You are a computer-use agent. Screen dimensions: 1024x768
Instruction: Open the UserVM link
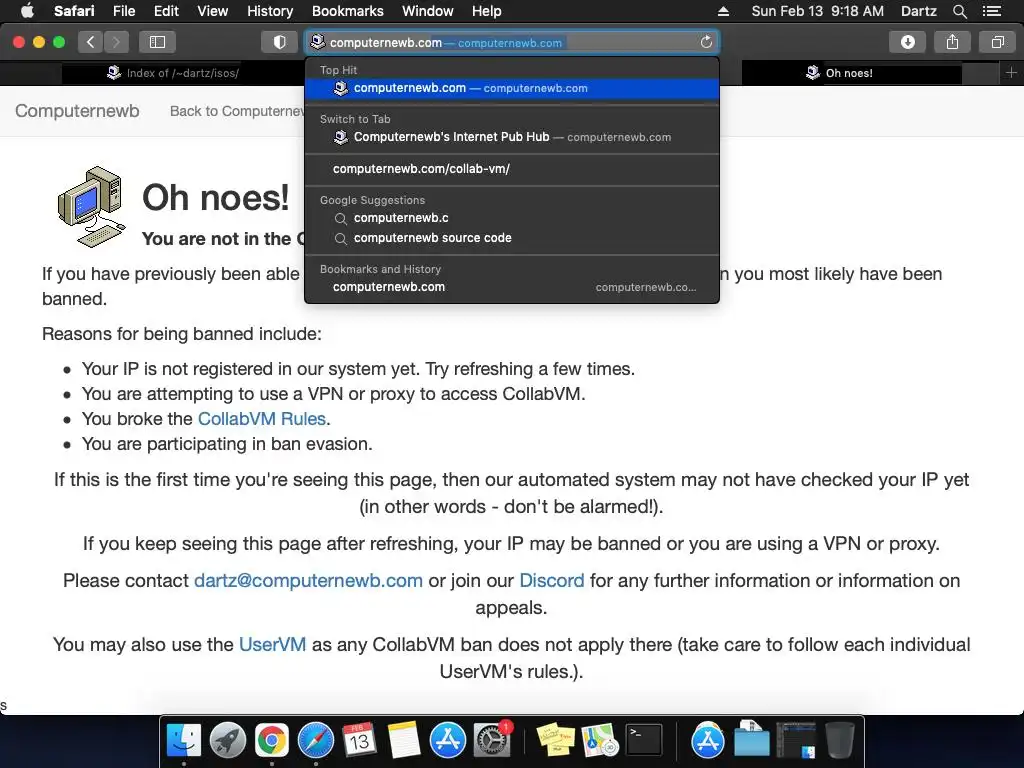click(x=272, y=645)
